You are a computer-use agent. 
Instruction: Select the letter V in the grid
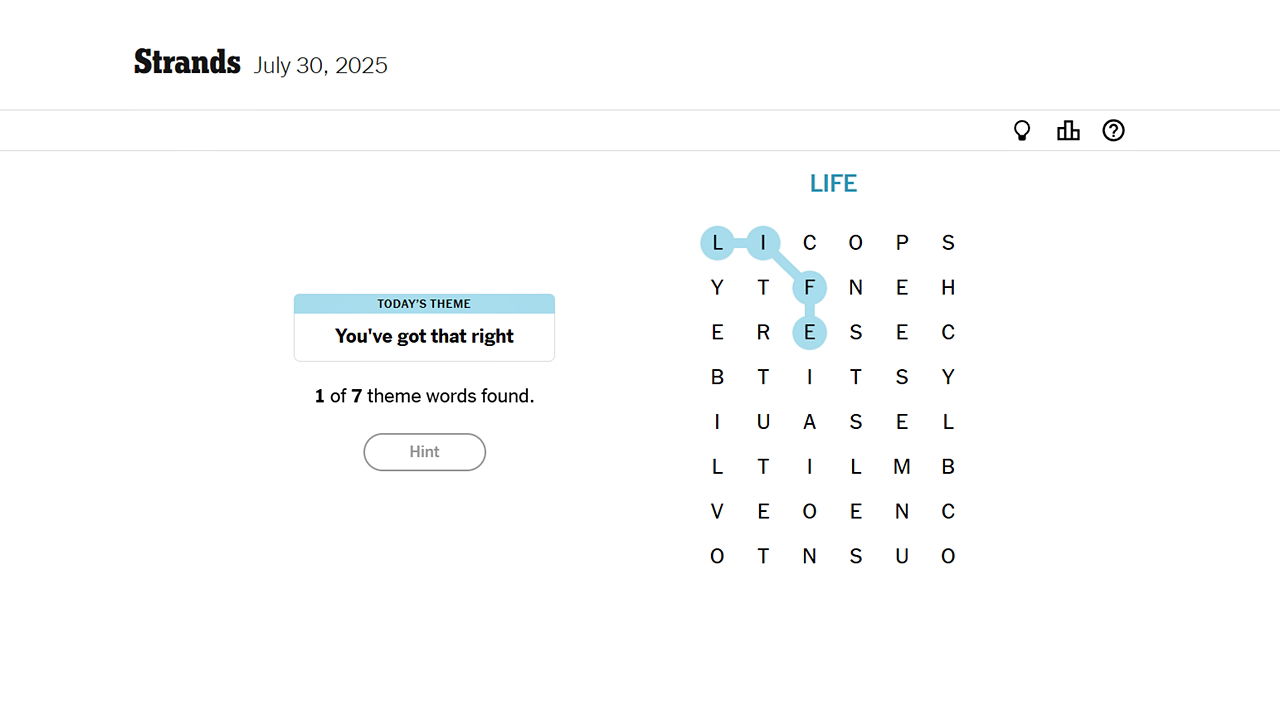tap(717, 512)
